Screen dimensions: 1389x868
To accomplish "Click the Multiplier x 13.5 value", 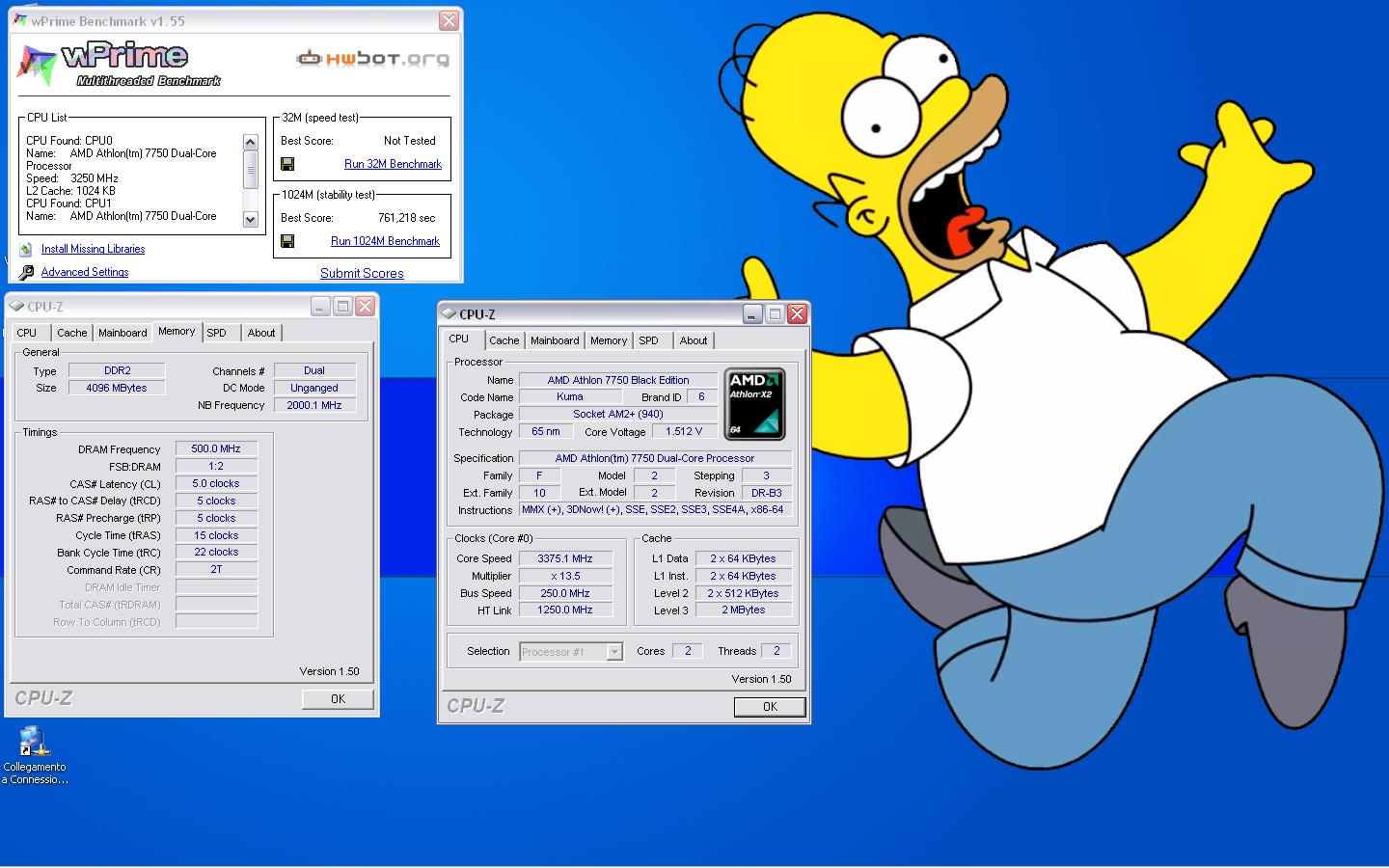I will [565, 576].
